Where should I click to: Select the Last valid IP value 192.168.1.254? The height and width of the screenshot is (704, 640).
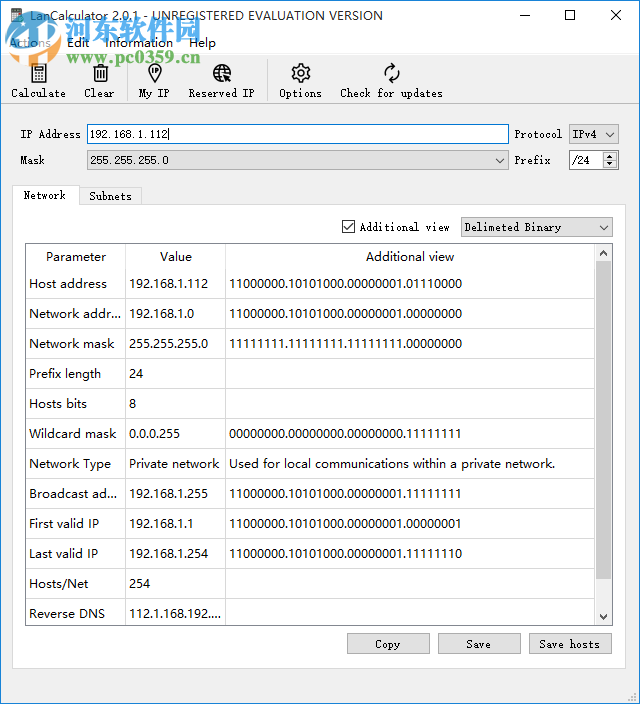click(x=168, y=554)
